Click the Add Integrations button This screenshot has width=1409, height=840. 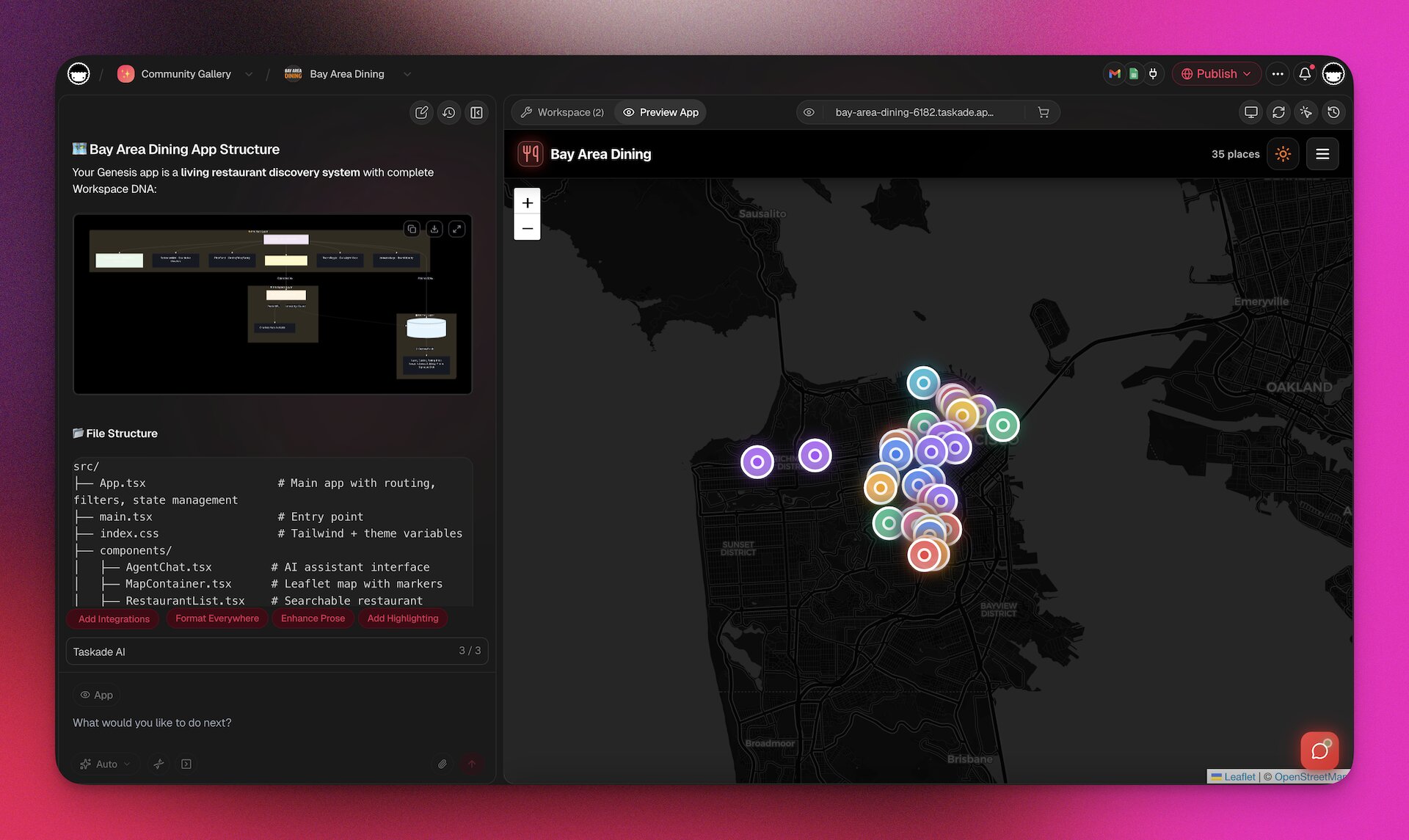tap(112, 618)
